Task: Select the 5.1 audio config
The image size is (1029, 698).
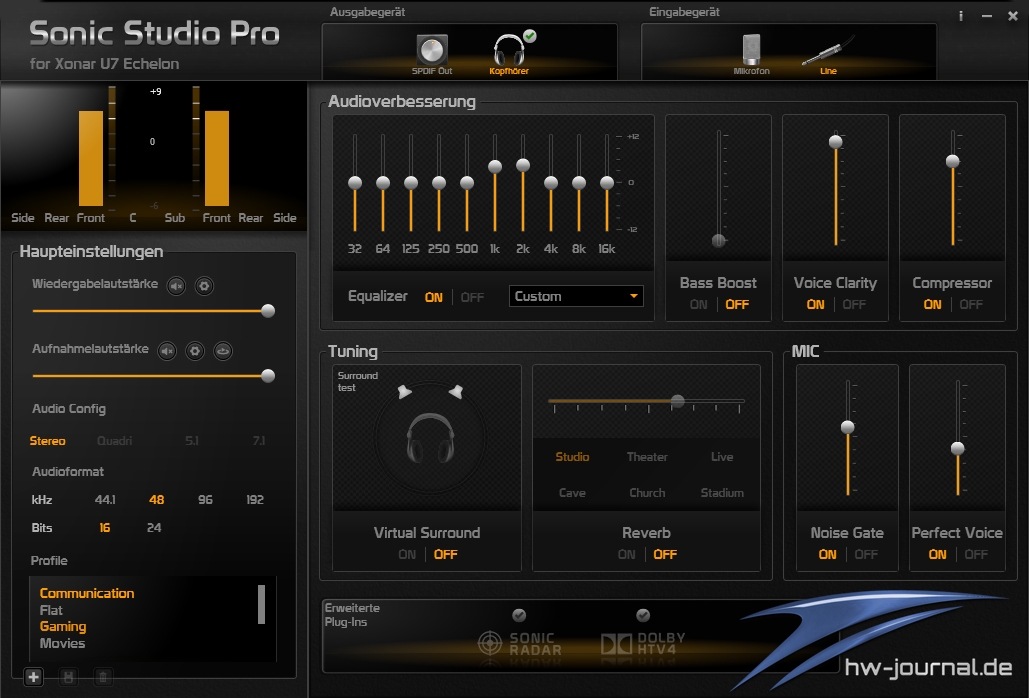Action: coord(192,441)
